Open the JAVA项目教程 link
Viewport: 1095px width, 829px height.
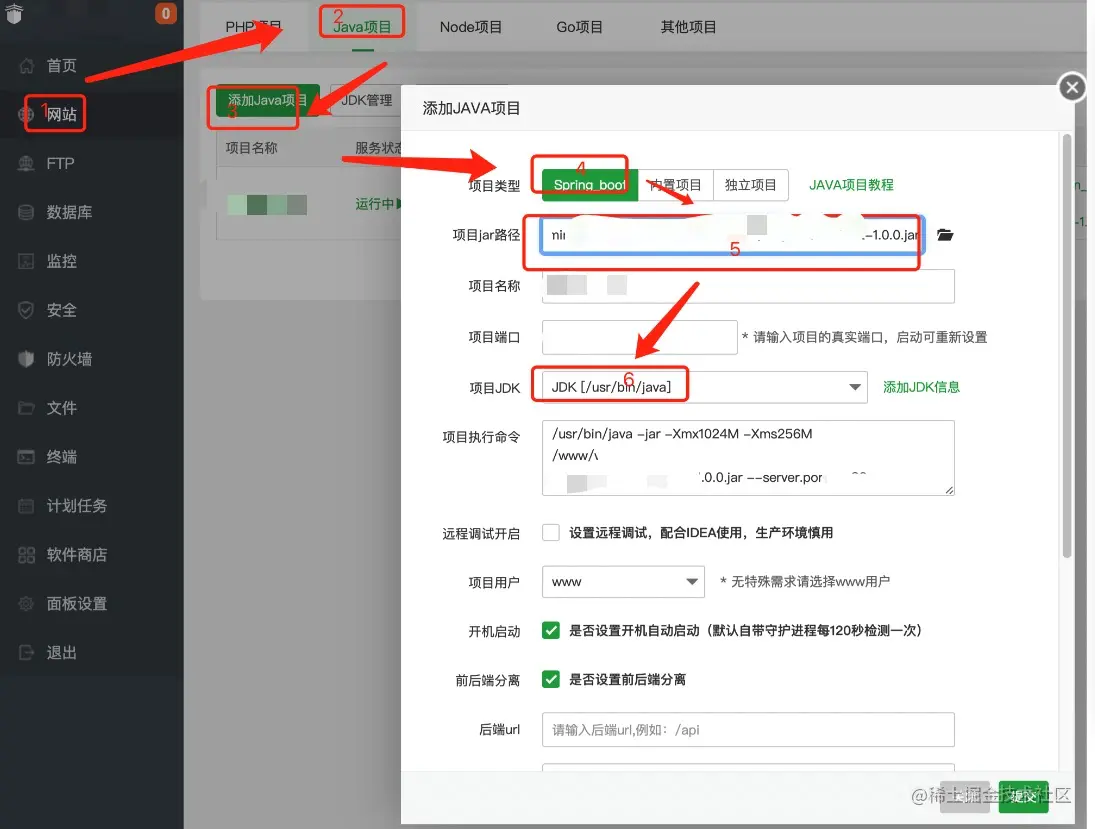851,185
